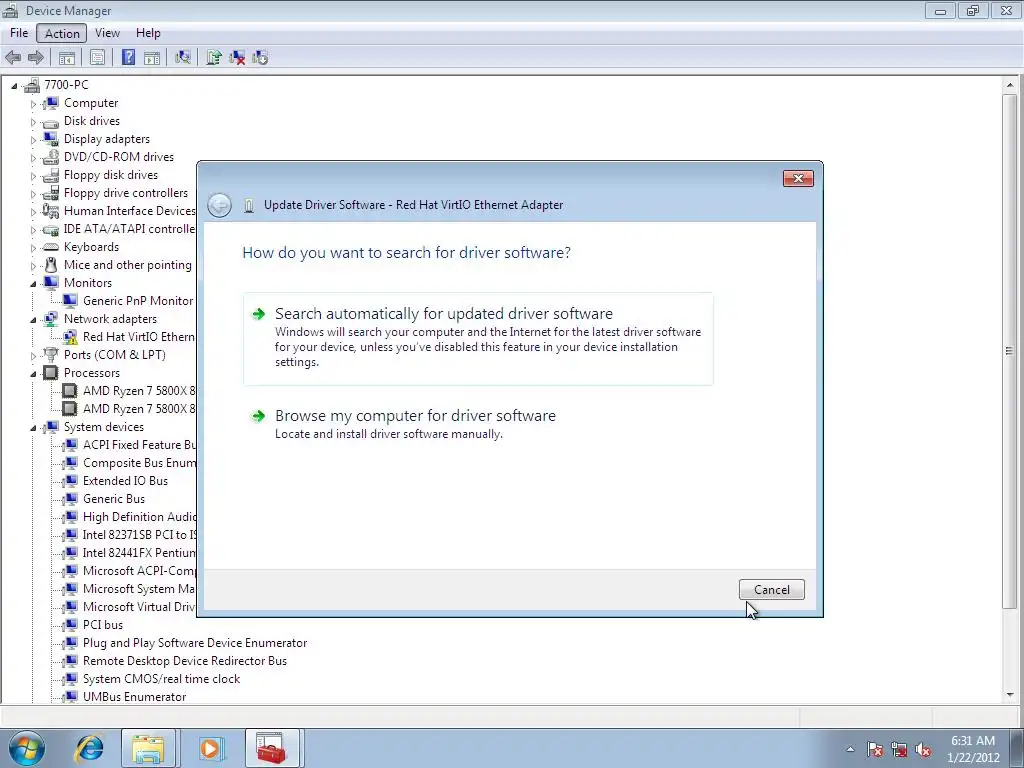Show hidden tray icons arrow
This screenshot has height=768, width=1024.
pos(850,749)
